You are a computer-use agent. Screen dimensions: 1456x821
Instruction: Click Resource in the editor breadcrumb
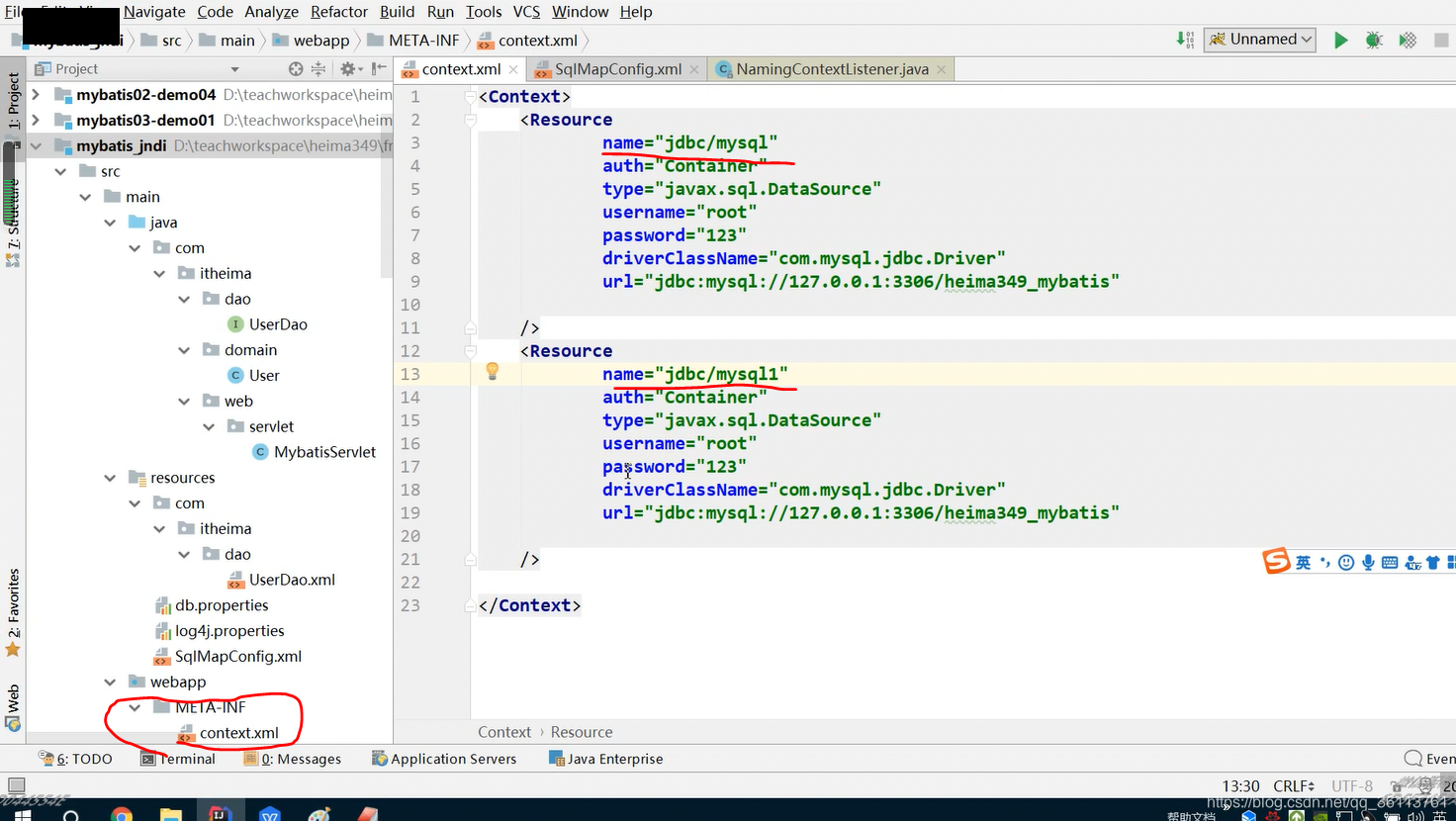click(x=582, y=732)
